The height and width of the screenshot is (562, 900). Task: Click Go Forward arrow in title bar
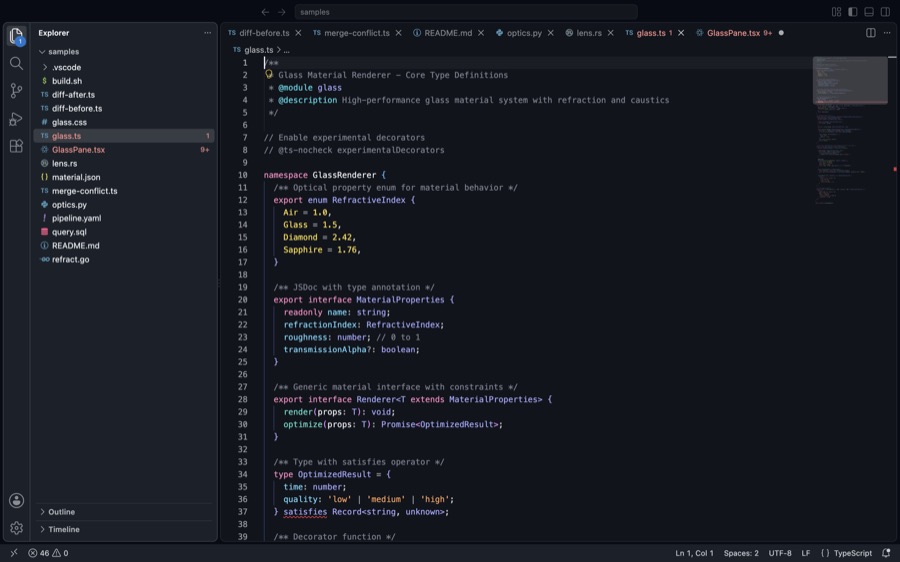(x=281, y=12)
